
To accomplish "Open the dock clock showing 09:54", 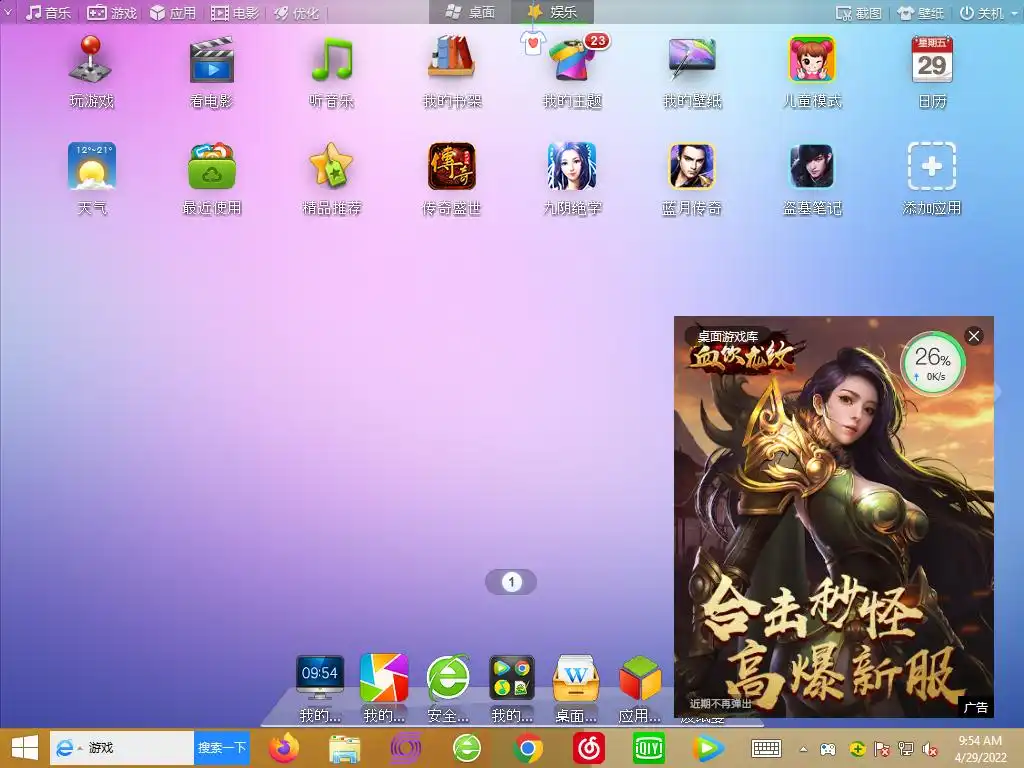I will click(x=319, y=678).
